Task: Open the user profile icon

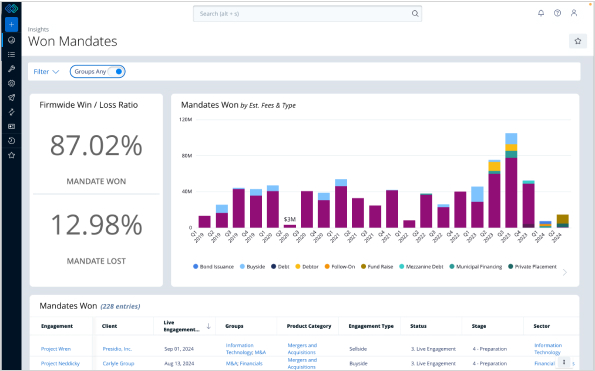Action: pos(574,13)
